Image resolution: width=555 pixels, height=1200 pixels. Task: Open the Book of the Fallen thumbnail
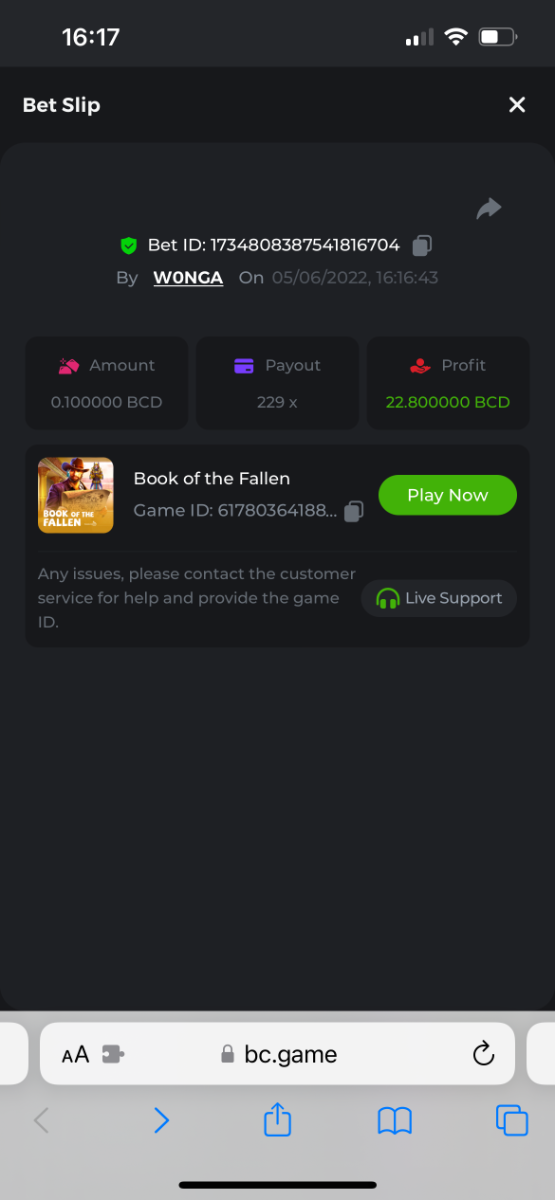76,495
